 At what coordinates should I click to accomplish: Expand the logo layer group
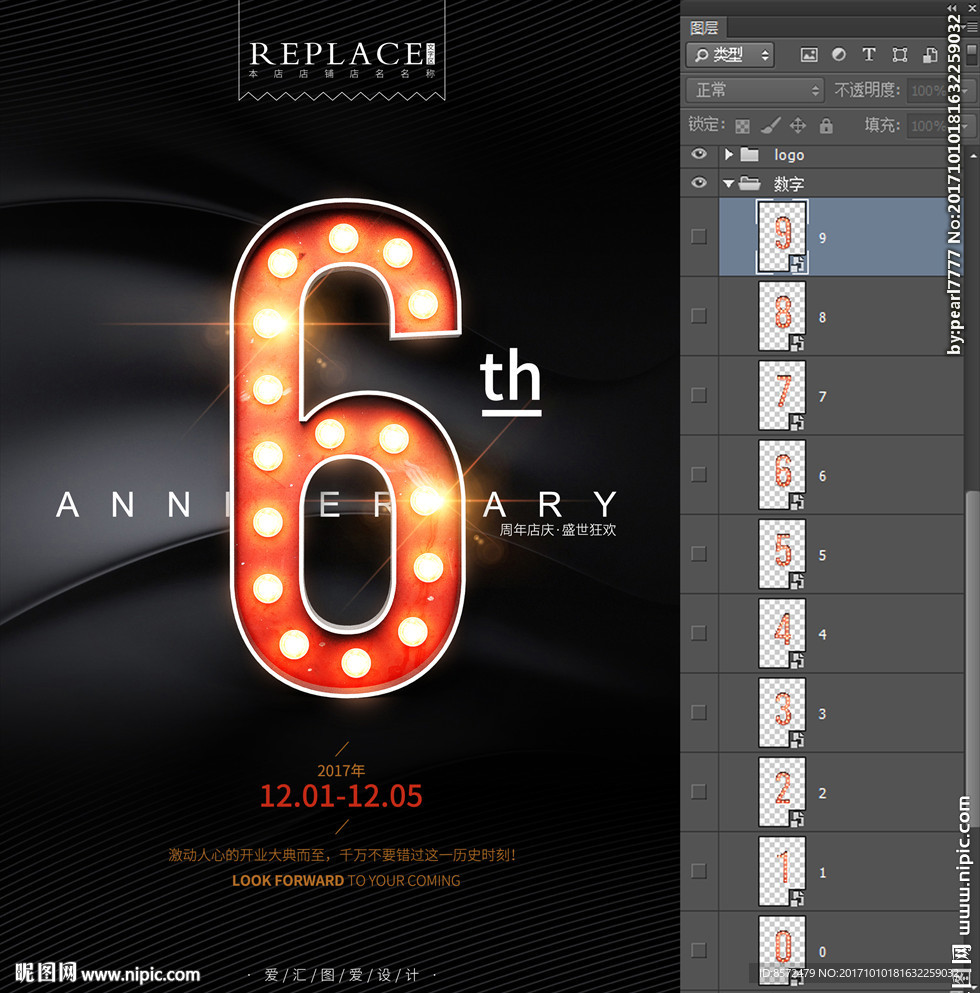pyautogui.click(x=729, y=155)
